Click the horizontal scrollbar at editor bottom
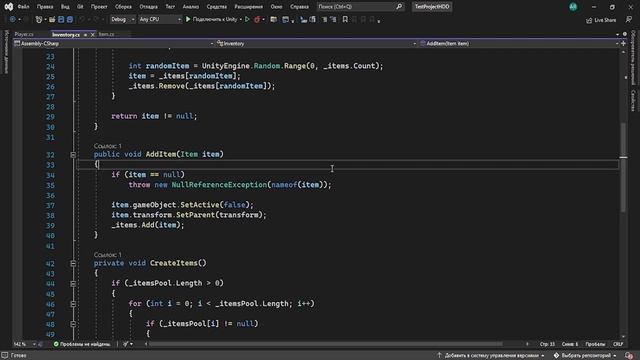The image size is (640, 360). coord(326,344)
